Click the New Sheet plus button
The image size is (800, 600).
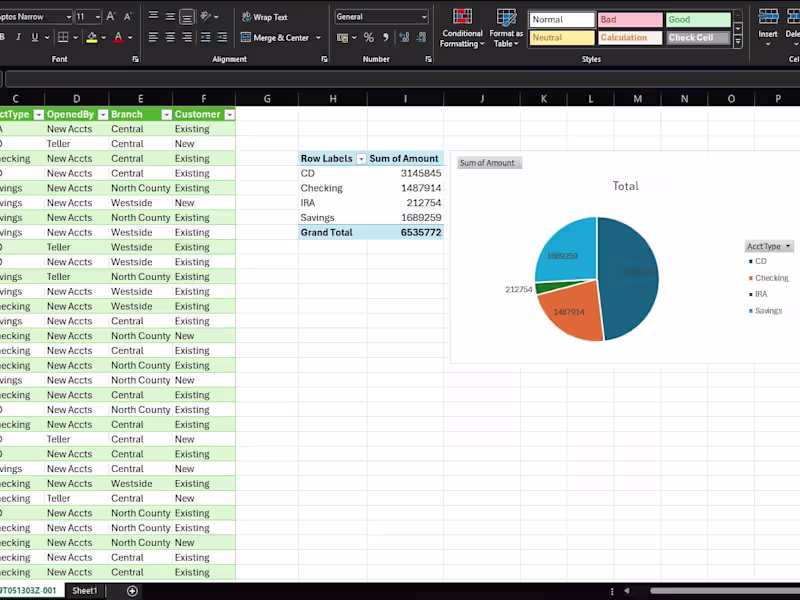pos(131,590)
